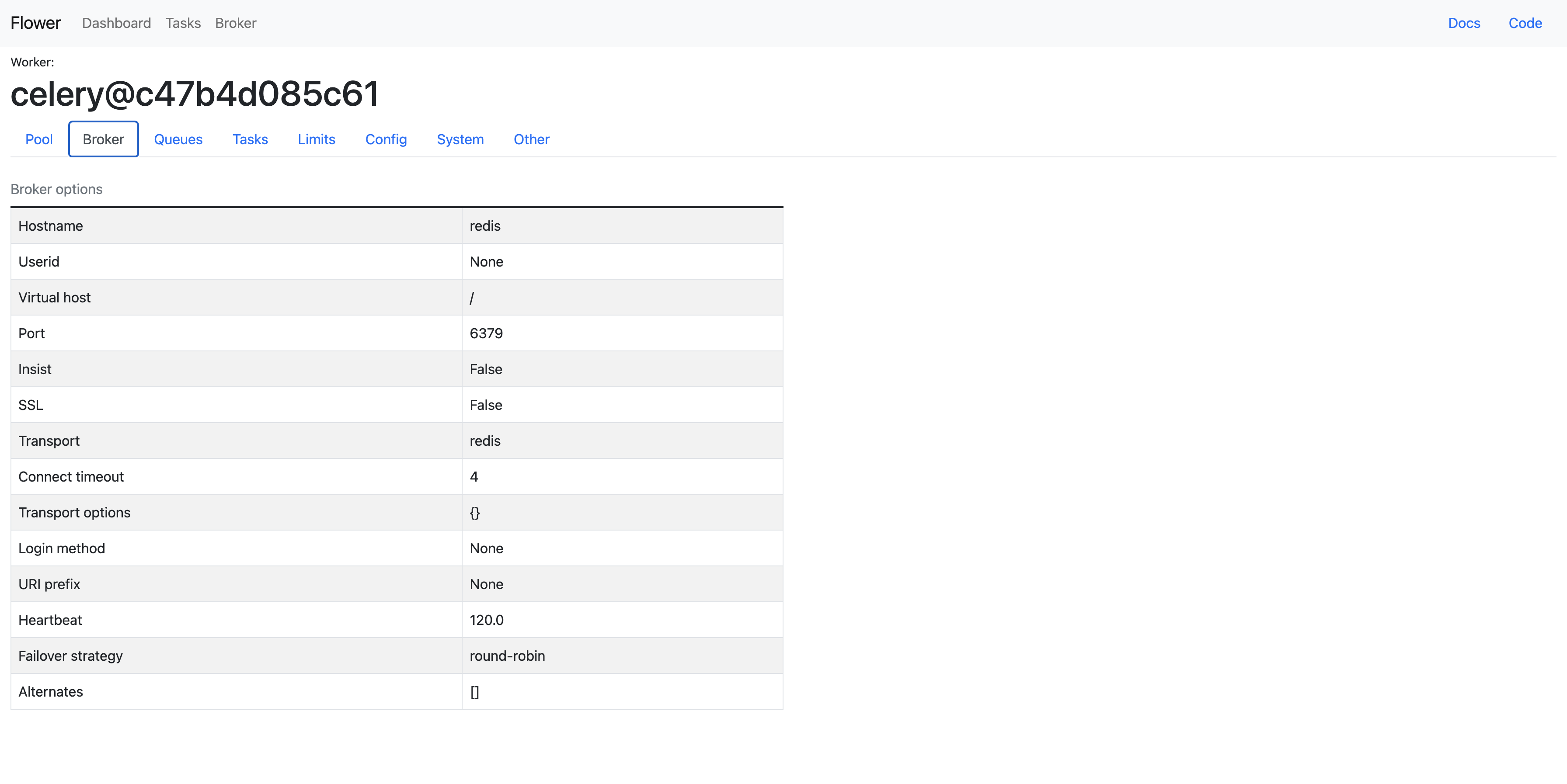Select the Broker tab
1567x784 pixels.
tap(103, 139)
